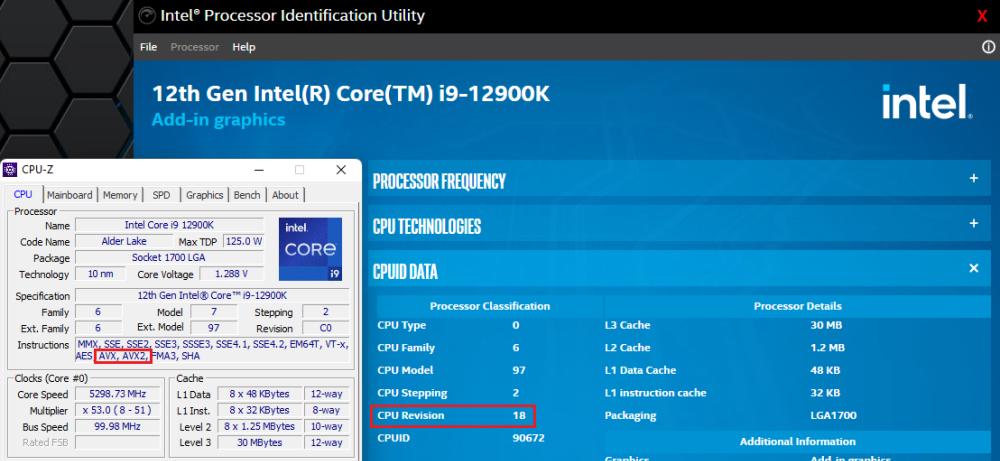The image size is (1000, 461).
Task: Click the L1 instruction cache value 32 KB
Action: click(825, 393)
